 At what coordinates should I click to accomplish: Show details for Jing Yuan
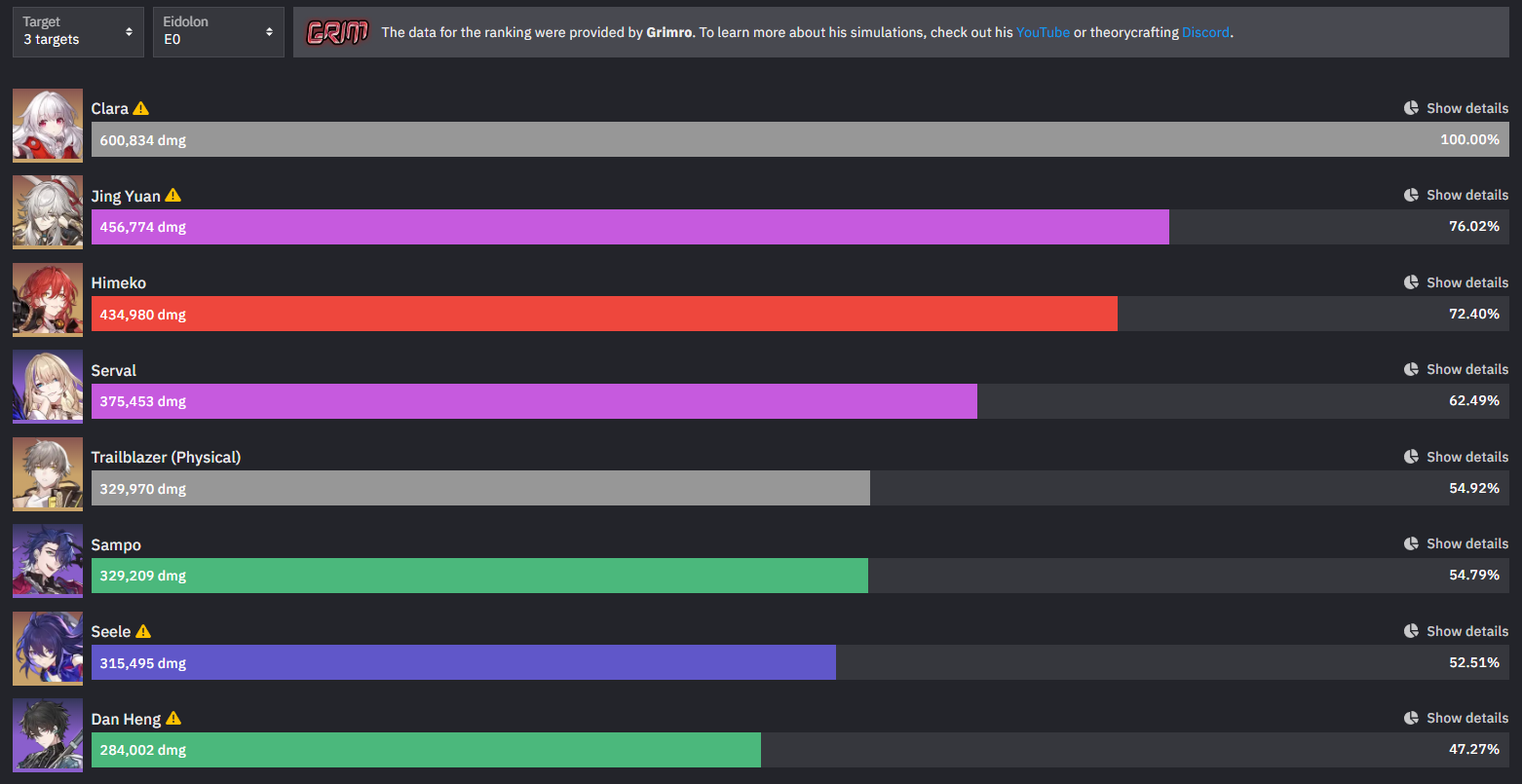click(1456, 195)
